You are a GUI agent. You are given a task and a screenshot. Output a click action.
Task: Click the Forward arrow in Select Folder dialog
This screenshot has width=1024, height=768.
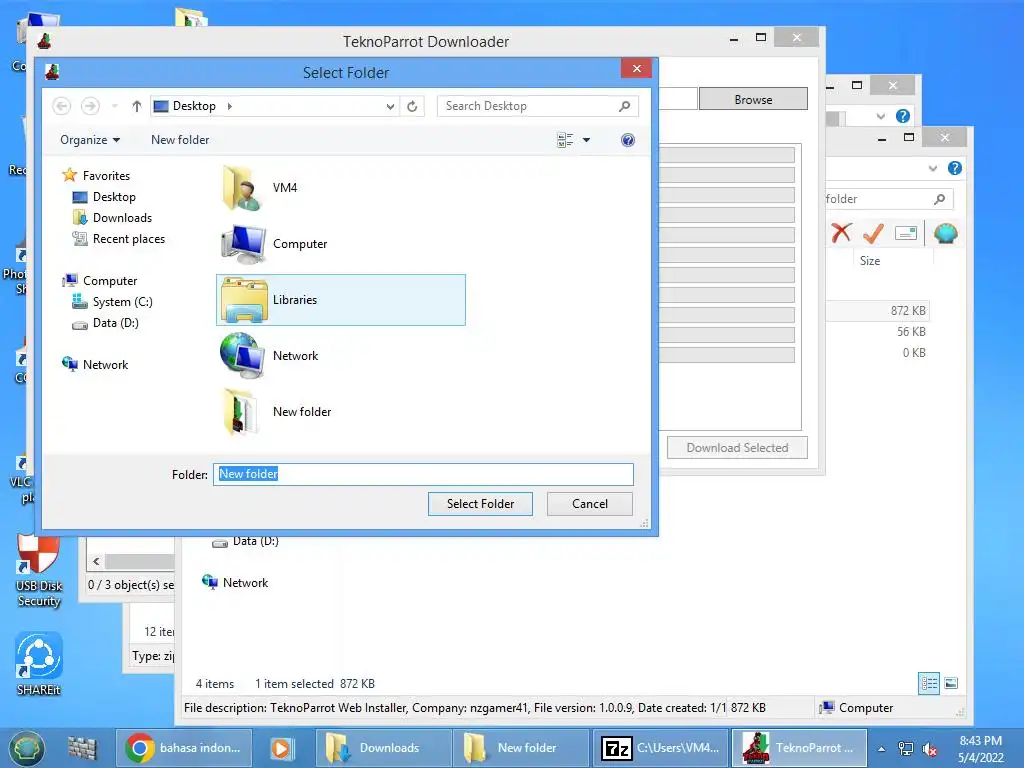coord(90,106)
